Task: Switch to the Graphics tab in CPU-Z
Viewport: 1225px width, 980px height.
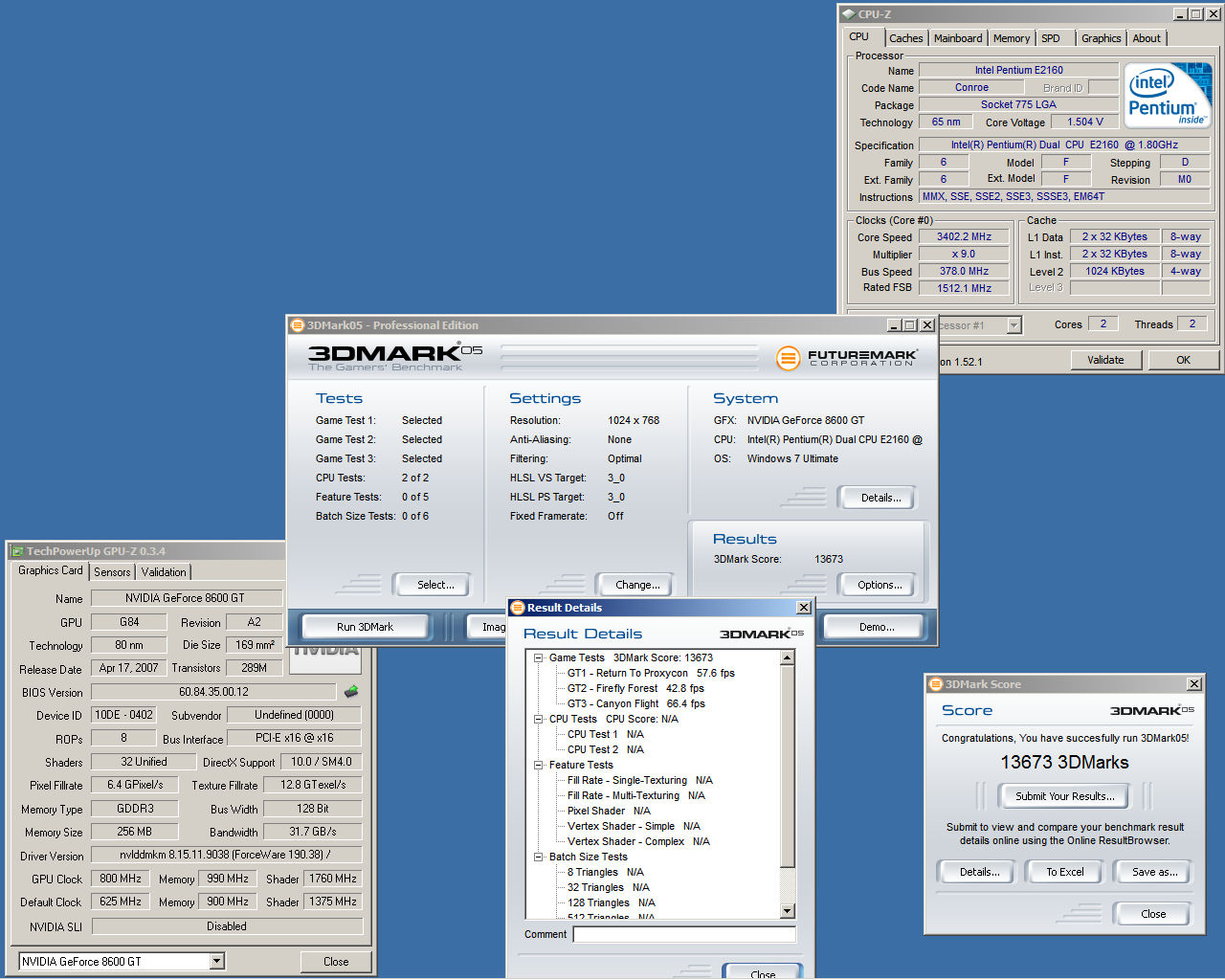Action: click(1102, 38)
